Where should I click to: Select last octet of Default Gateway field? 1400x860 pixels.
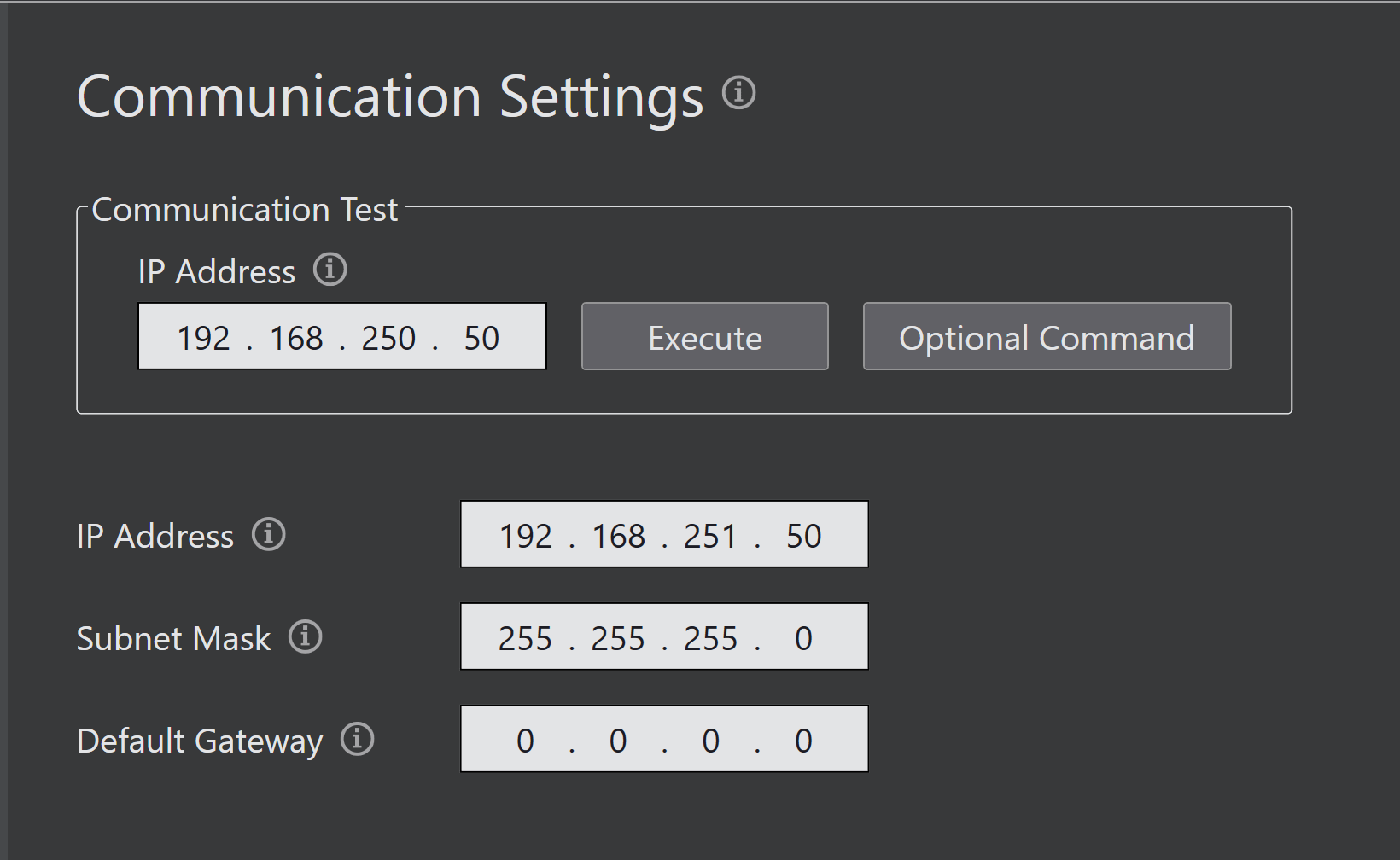coord(803,741)
